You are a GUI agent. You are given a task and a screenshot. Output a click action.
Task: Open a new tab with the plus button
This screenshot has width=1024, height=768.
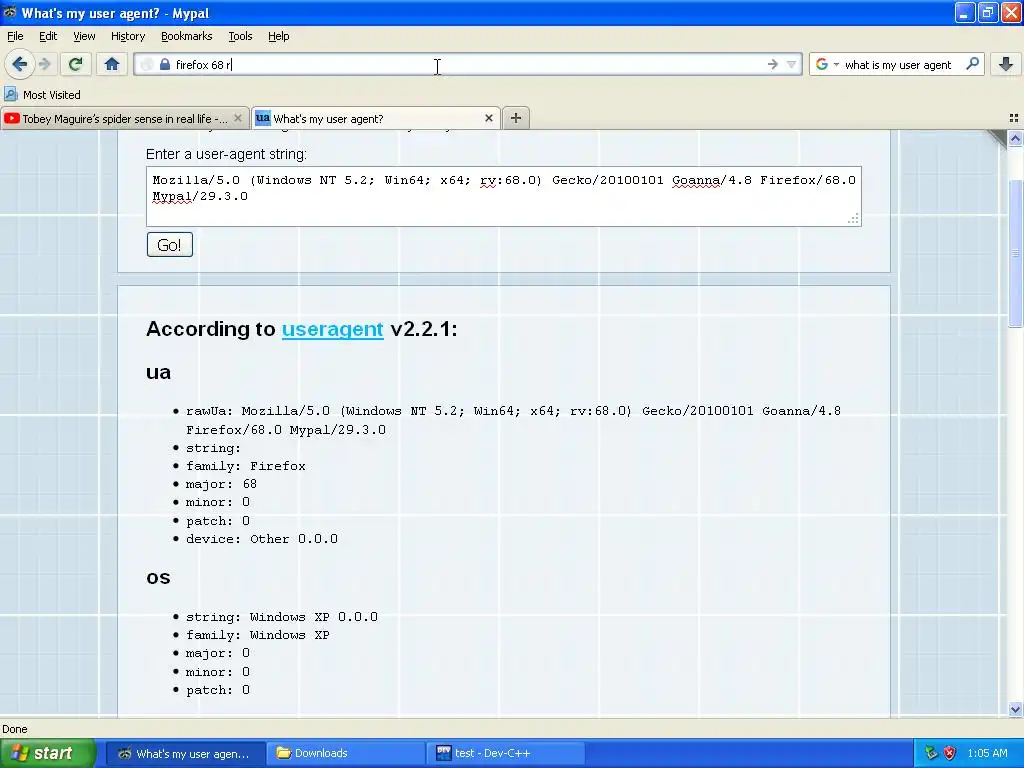[516, 118]
